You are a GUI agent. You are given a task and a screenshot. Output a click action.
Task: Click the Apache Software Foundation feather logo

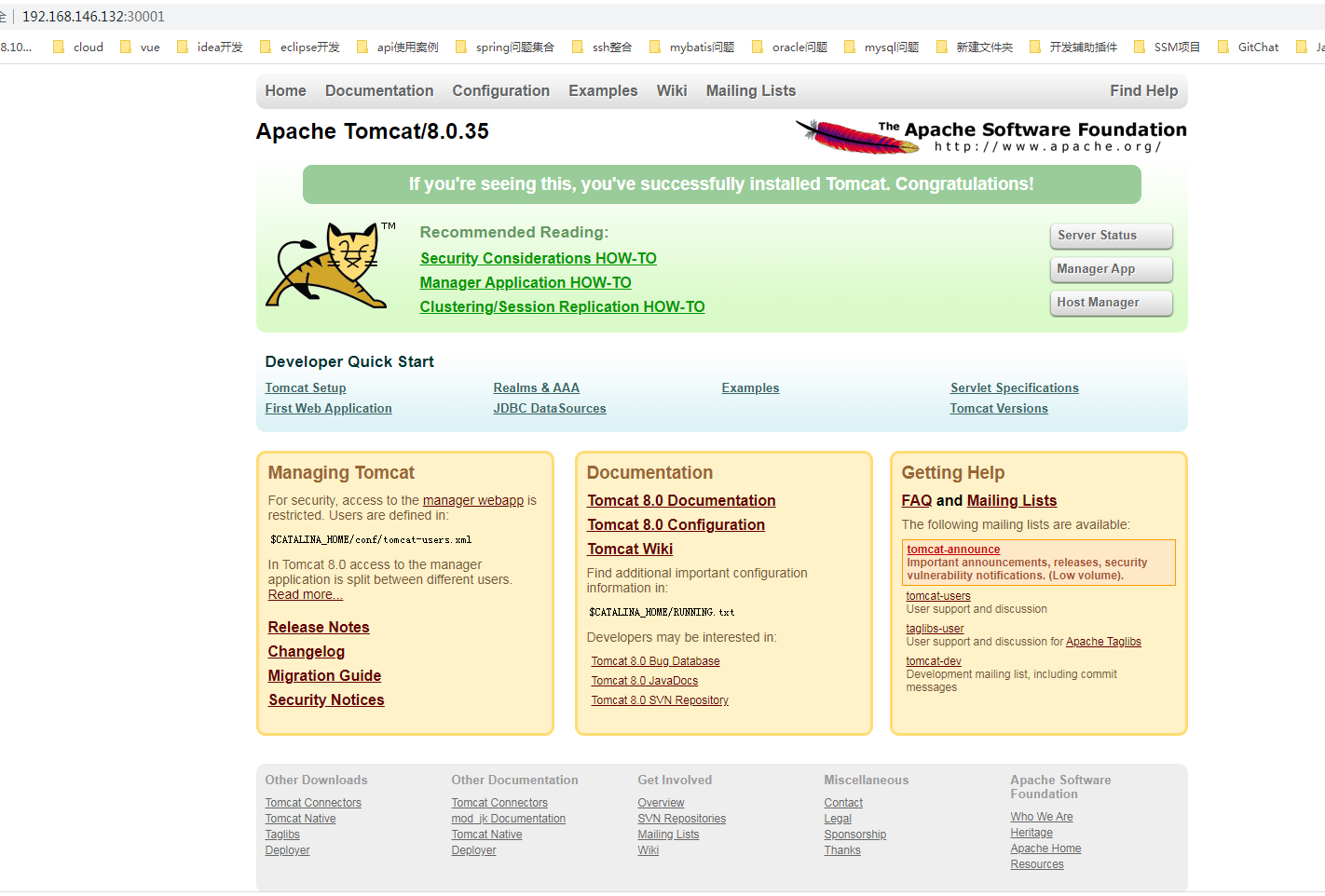pyautogui.click(x=991, y=136)
